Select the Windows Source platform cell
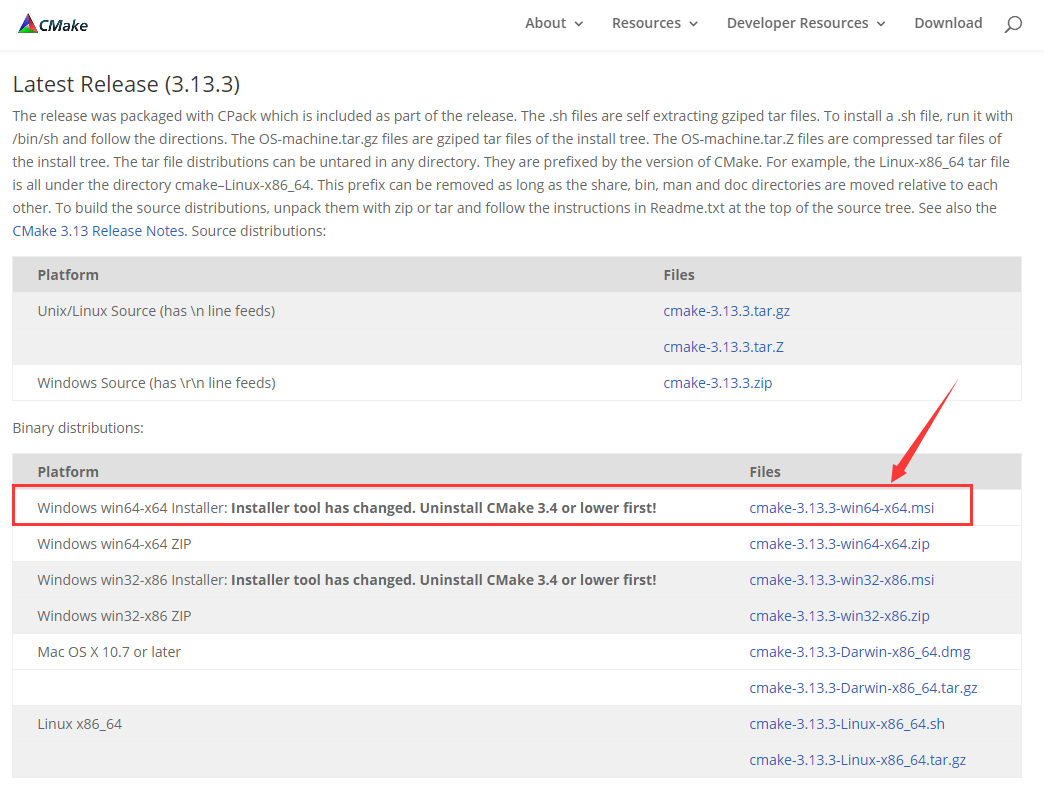1044x787 pixels. click(156, 383)
